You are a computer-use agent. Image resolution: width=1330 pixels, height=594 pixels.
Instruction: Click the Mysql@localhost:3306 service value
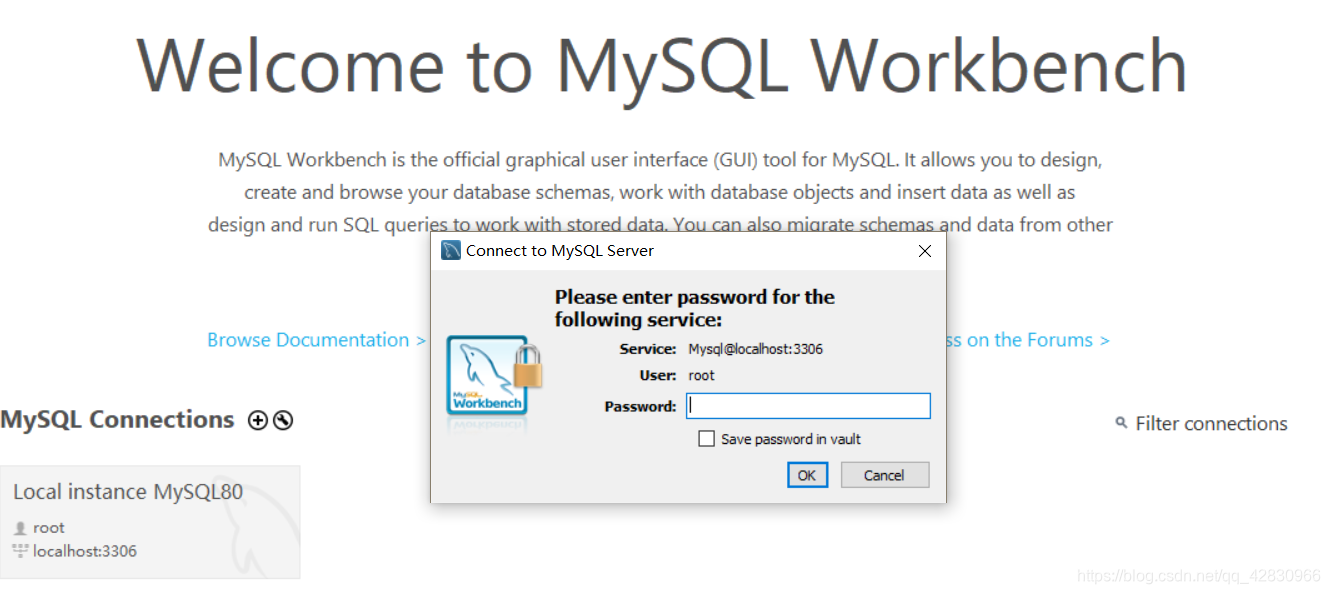[x=756, y=349]
